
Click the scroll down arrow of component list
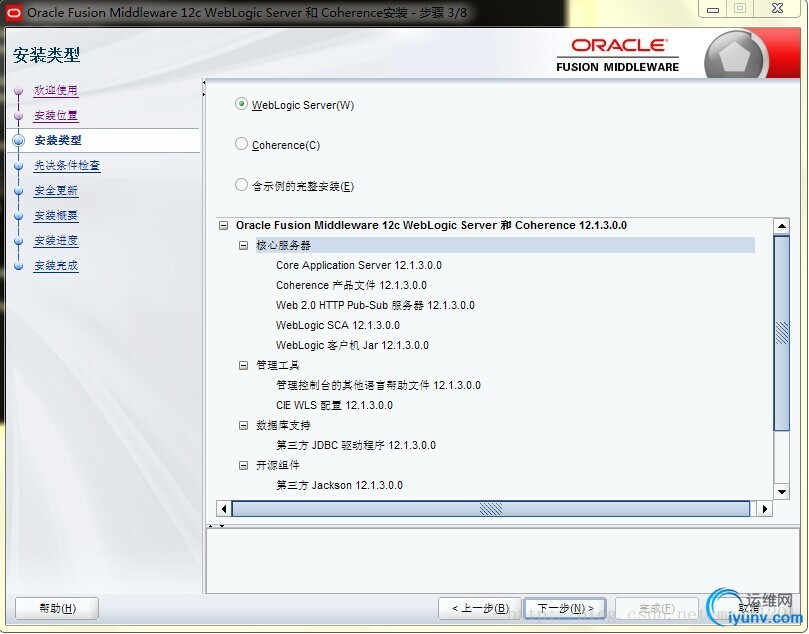coord(782,492)
